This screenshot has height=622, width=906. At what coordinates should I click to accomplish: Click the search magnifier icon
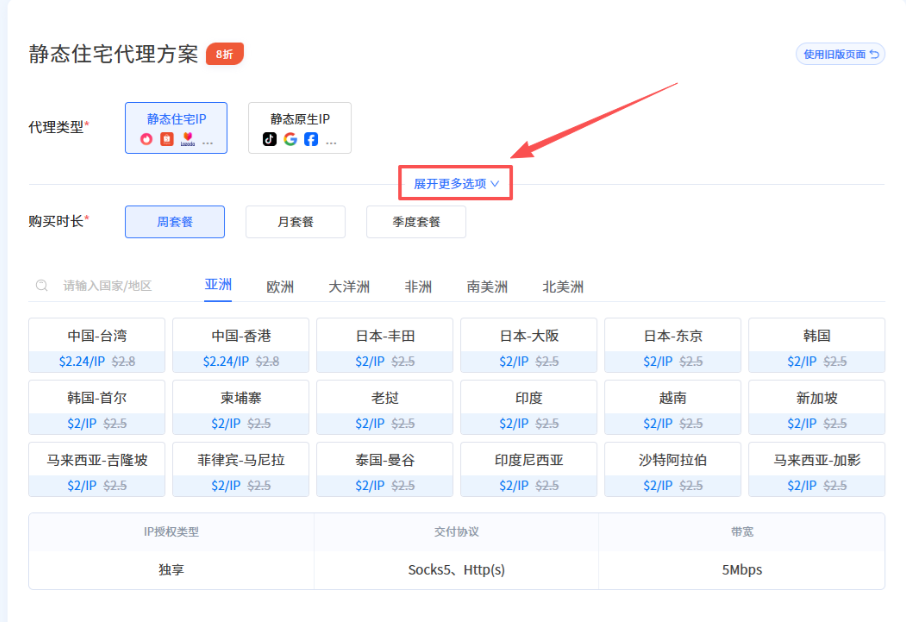click(42, 286)
